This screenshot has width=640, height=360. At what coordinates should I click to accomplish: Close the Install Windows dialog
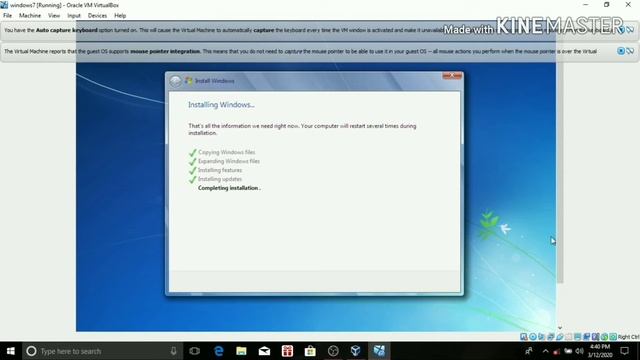coord(452,76)
